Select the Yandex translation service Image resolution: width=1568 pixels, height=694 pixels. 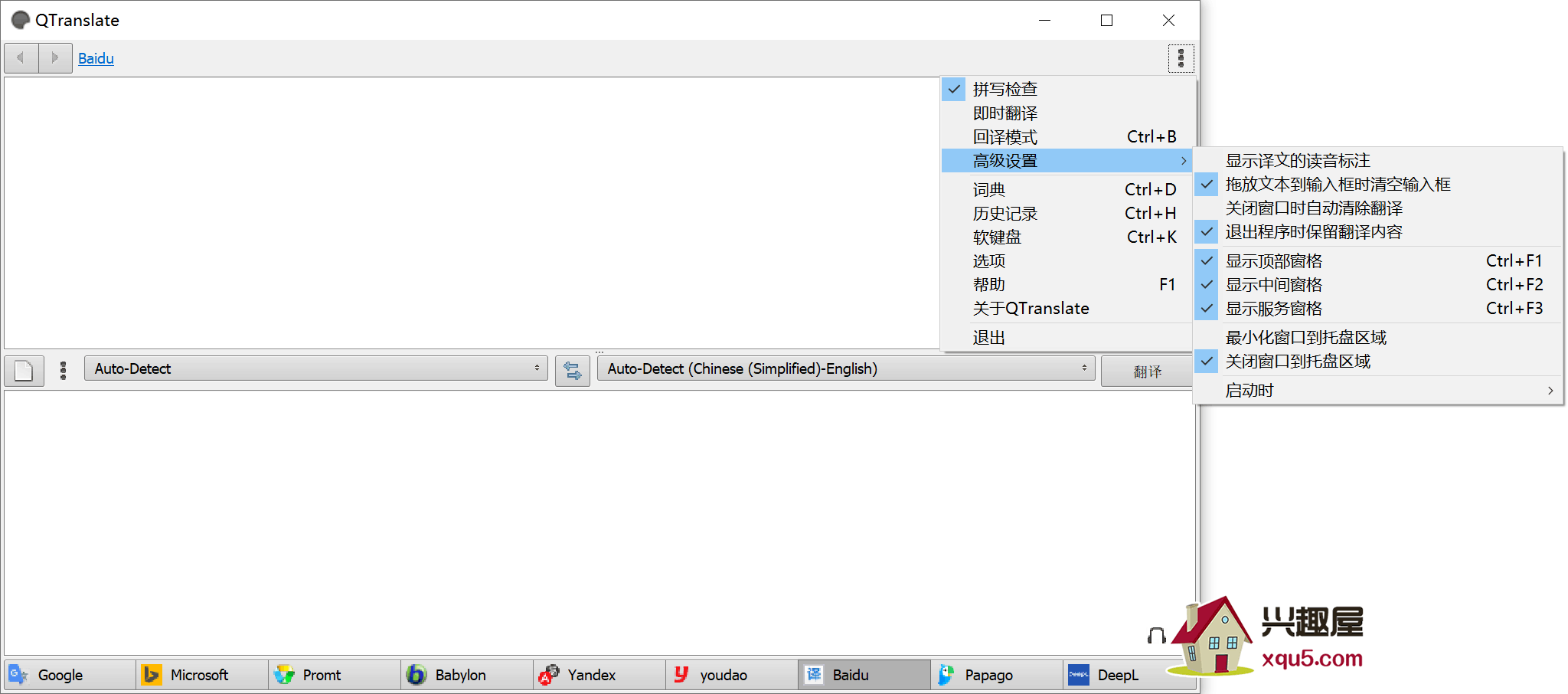click(599, 675)
